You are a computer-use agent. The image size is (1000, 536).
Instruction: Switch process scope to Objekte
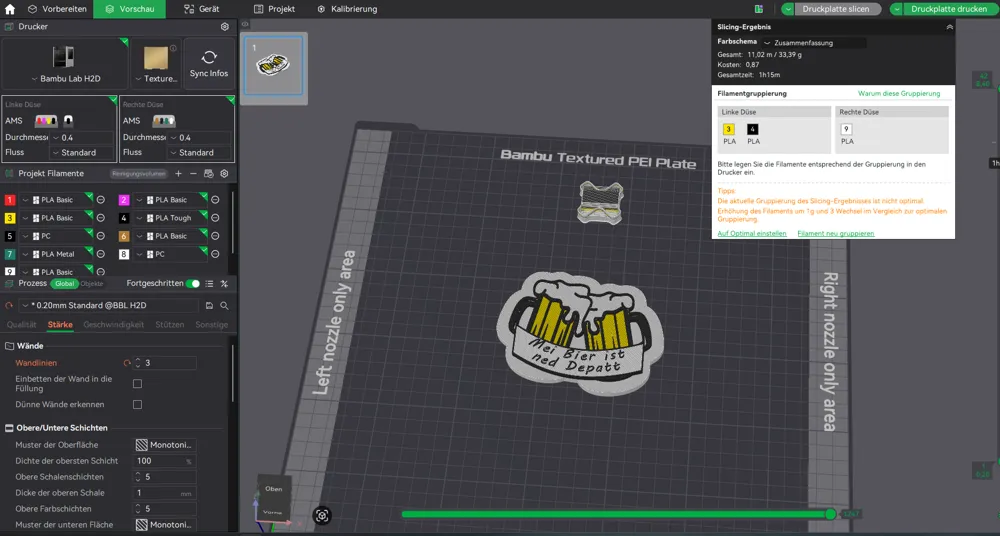(92, 283)
